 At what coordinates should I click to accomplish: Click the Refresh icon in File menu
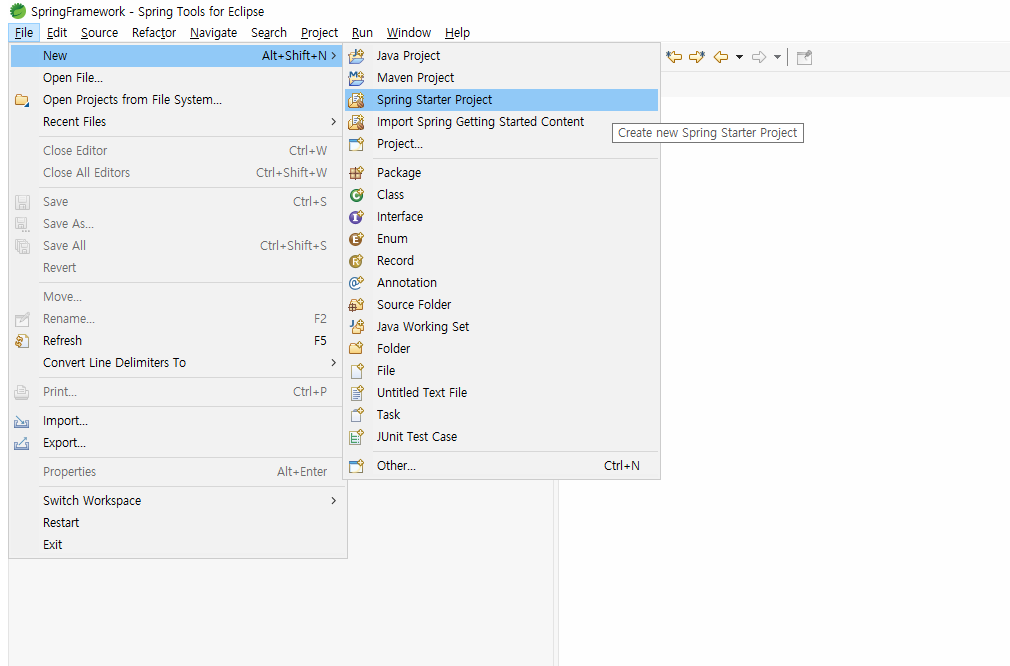click(x=22, y=341)
